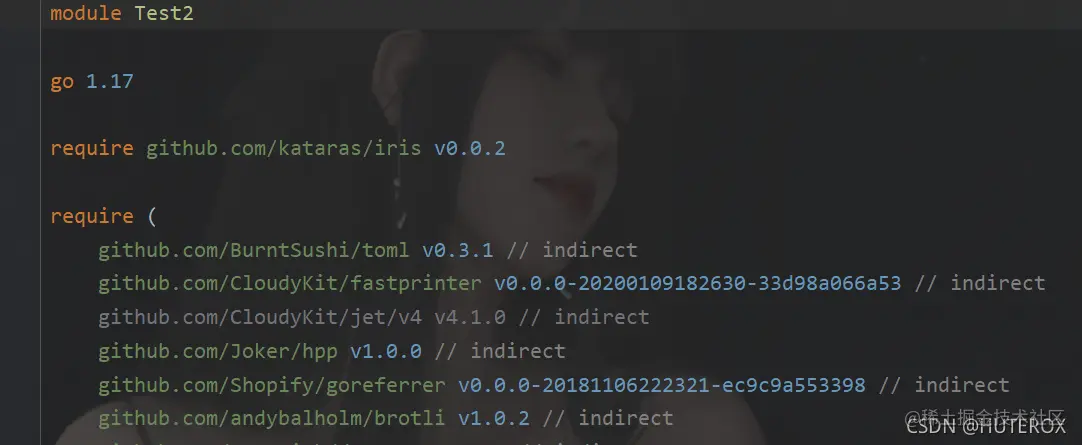This screenshot has height=445, width=1082.
Task: Click the Go version number 1.17
Action: coord(110,81)
